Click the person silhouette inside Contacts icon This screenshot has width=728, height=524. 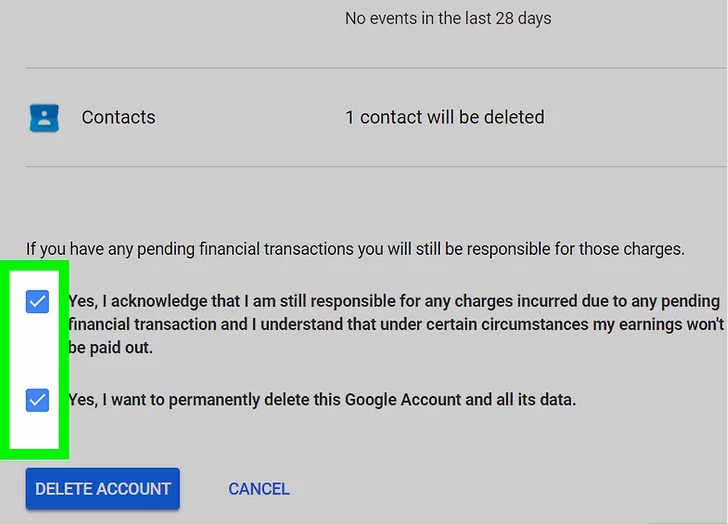pyautogui.click(x=44, y=117)
